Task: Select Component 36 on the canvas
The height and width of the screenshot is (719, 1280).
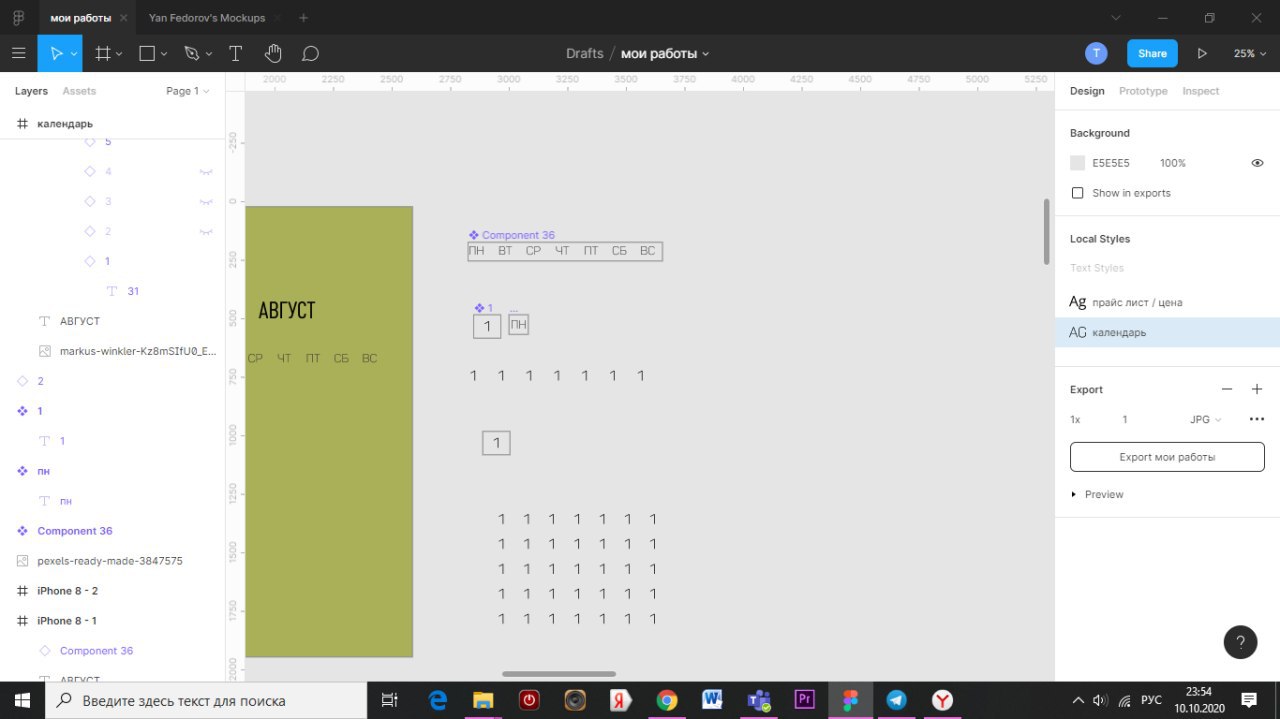Action: (x=565, y=251)
